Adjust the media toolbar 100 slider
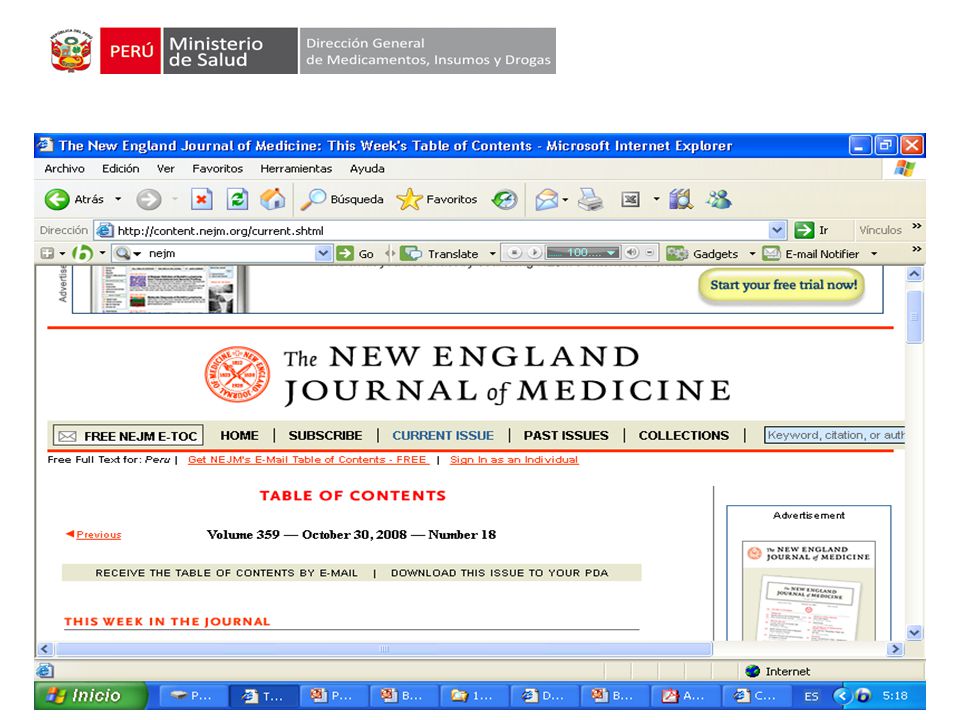This screenshot has width=960, height=720. tap(582, 252)
